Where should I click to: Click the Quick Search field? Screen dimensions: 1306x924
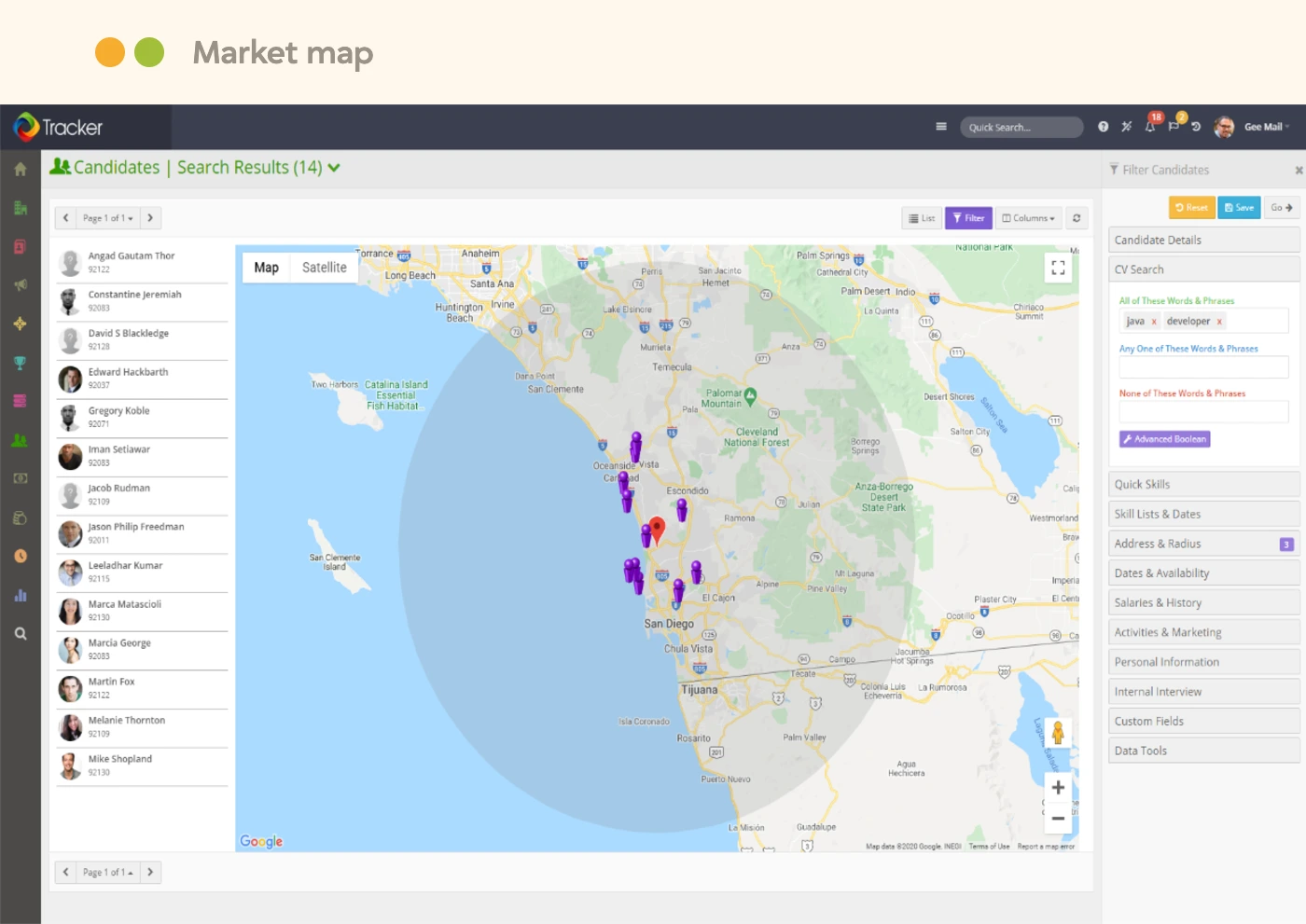pyautogui.click(x=1021, y=127)
